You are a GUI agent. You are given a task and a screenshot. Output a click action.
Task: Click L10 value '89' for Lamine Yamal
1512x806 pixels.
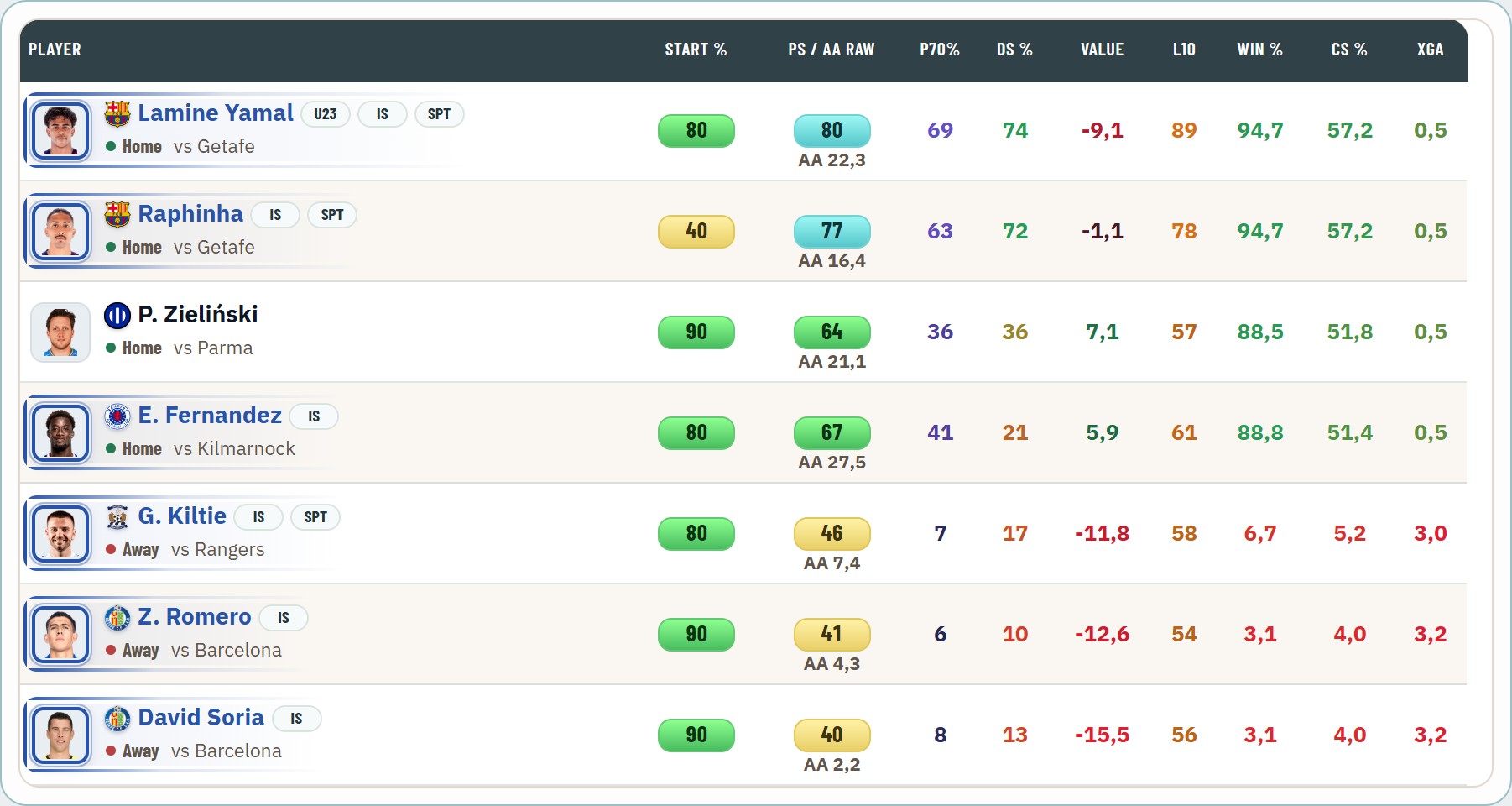pos(1184,131)
